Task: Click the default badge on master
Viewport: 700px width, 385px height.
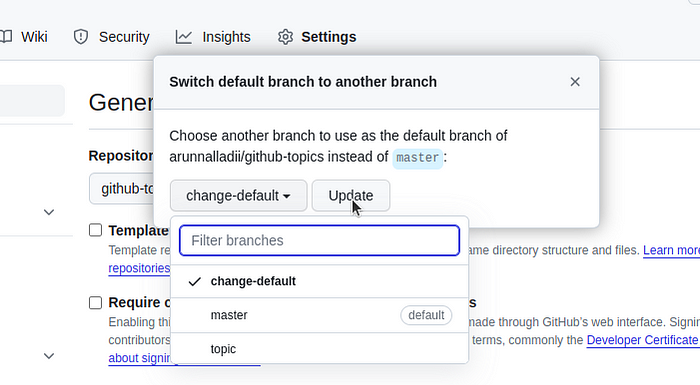Action: (x=426, y=315)
